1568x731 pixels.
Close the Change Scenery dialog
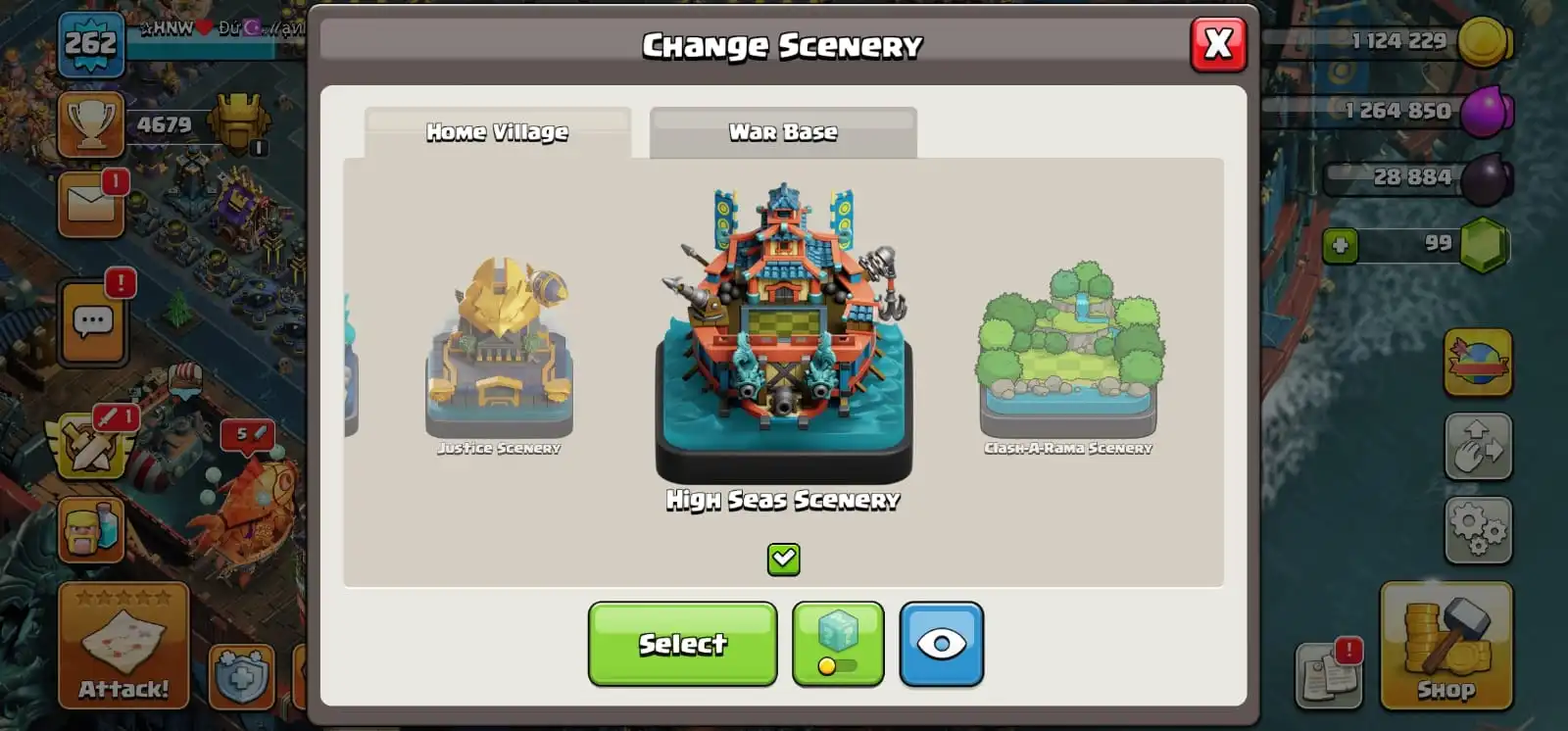[1218, 44]
